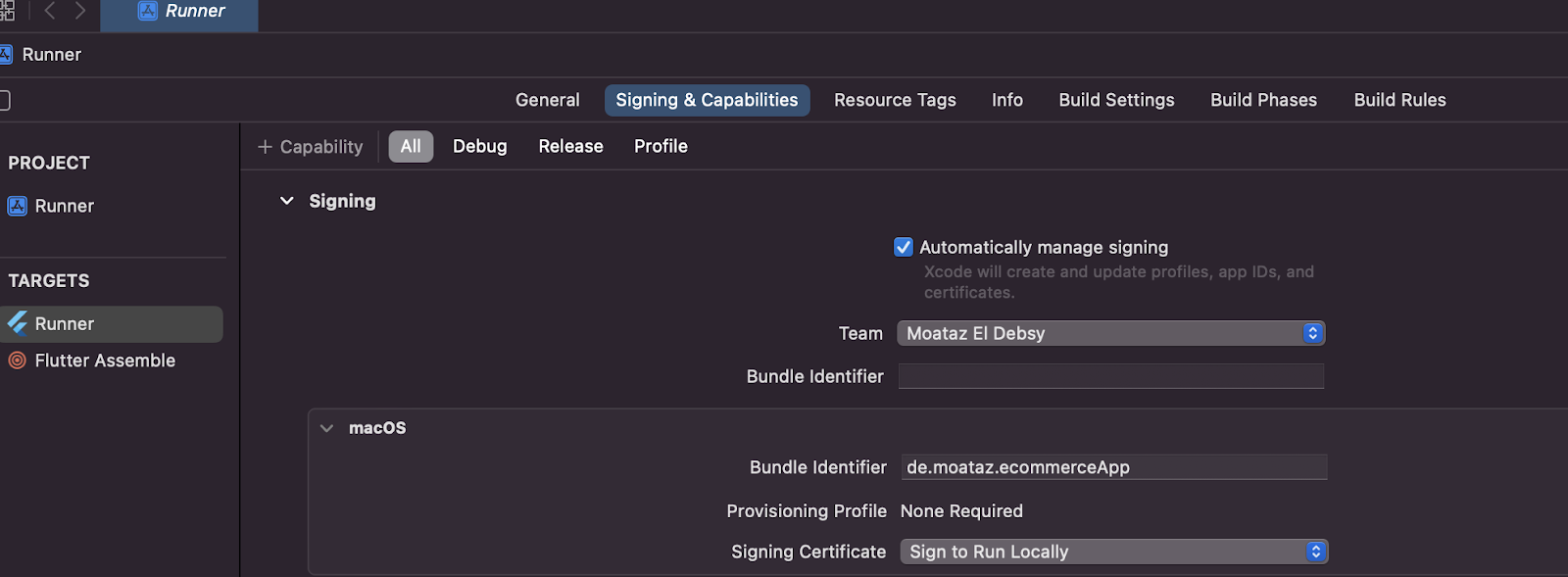Click the Runner app icon in the jump bar

[11, 54]
